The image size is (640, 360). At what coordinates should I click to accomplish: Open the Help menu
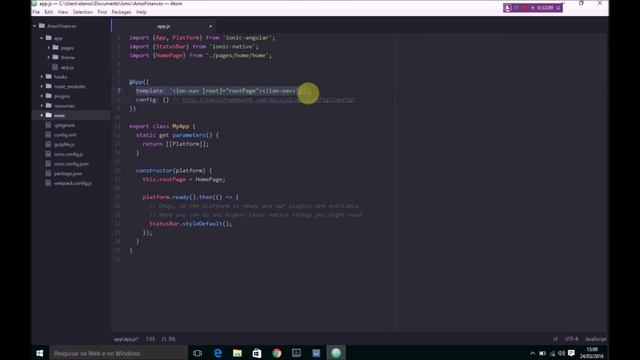[x=141, y=12]
